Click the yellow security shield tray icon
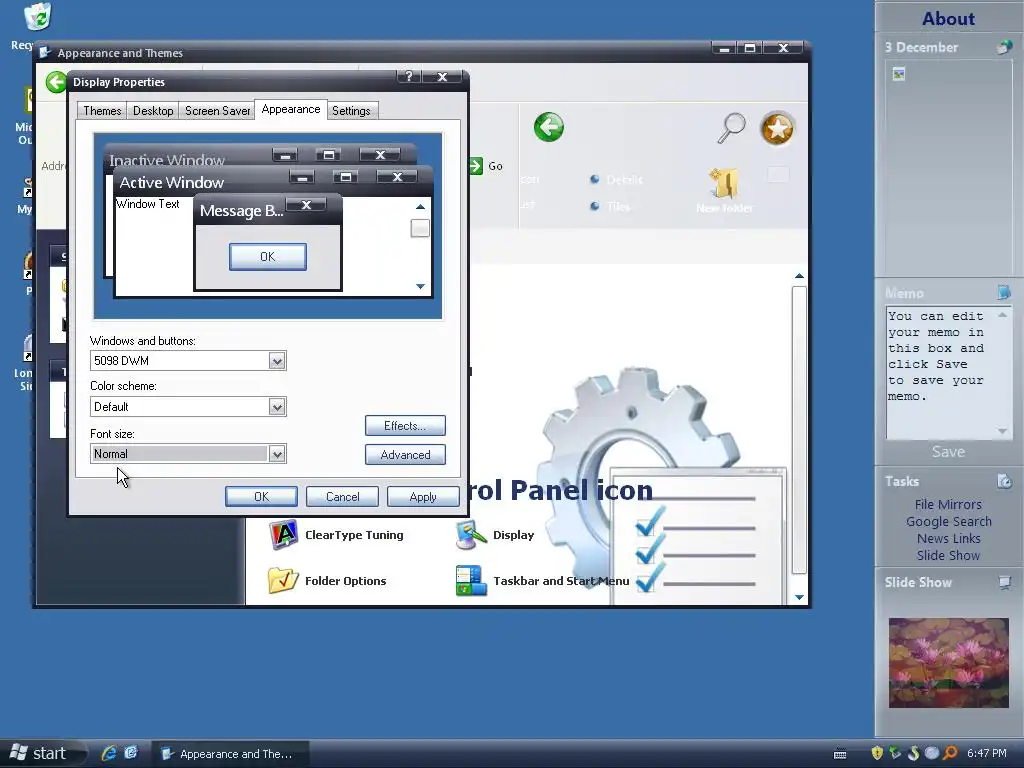The width and height of the screenshot is (1024, 768). click(877, 753)
